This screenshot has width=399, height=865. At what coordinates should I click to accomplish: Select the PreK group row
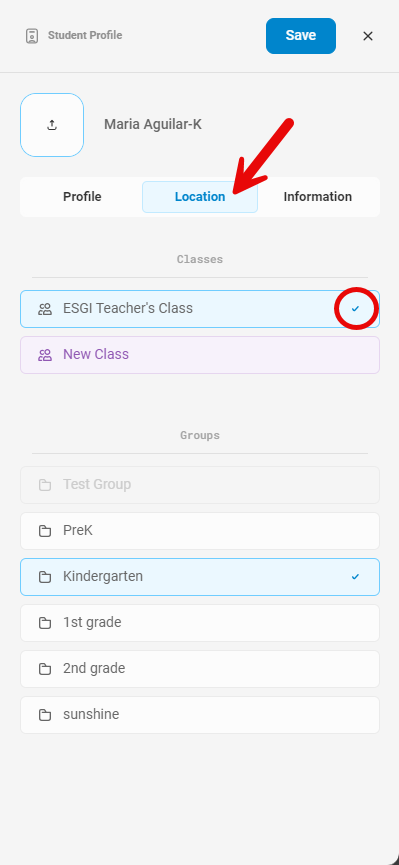(200, 531)
